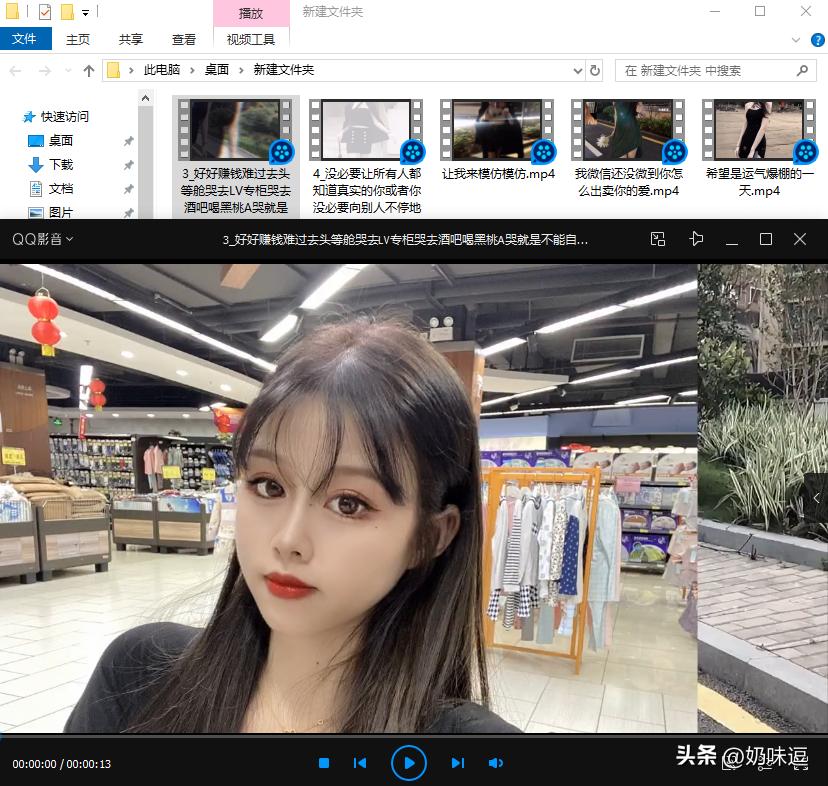Expand the address bar history dropdown
This screenshot has height=786, width=828.
tap(577, 71)
